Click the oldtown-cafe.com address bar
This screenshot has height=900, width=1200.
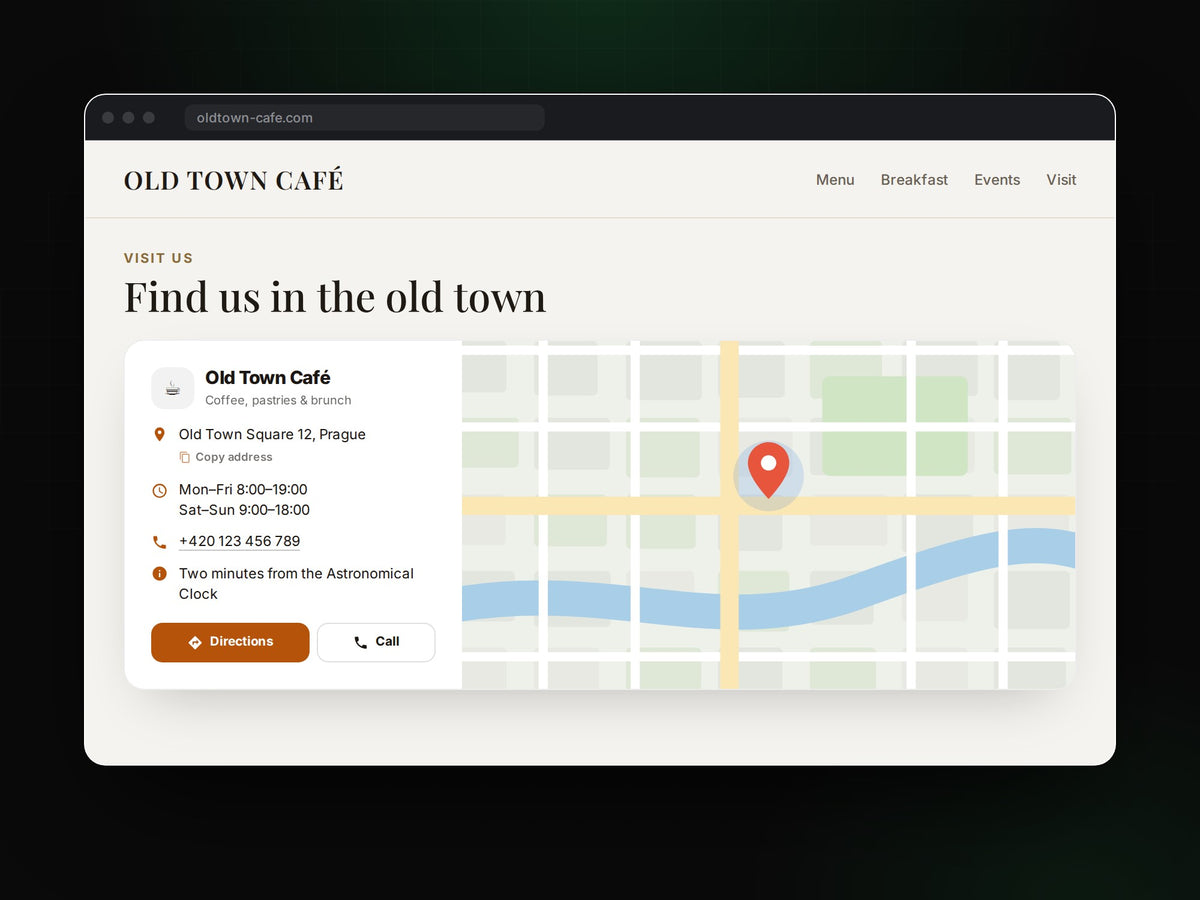pos(365,118)
